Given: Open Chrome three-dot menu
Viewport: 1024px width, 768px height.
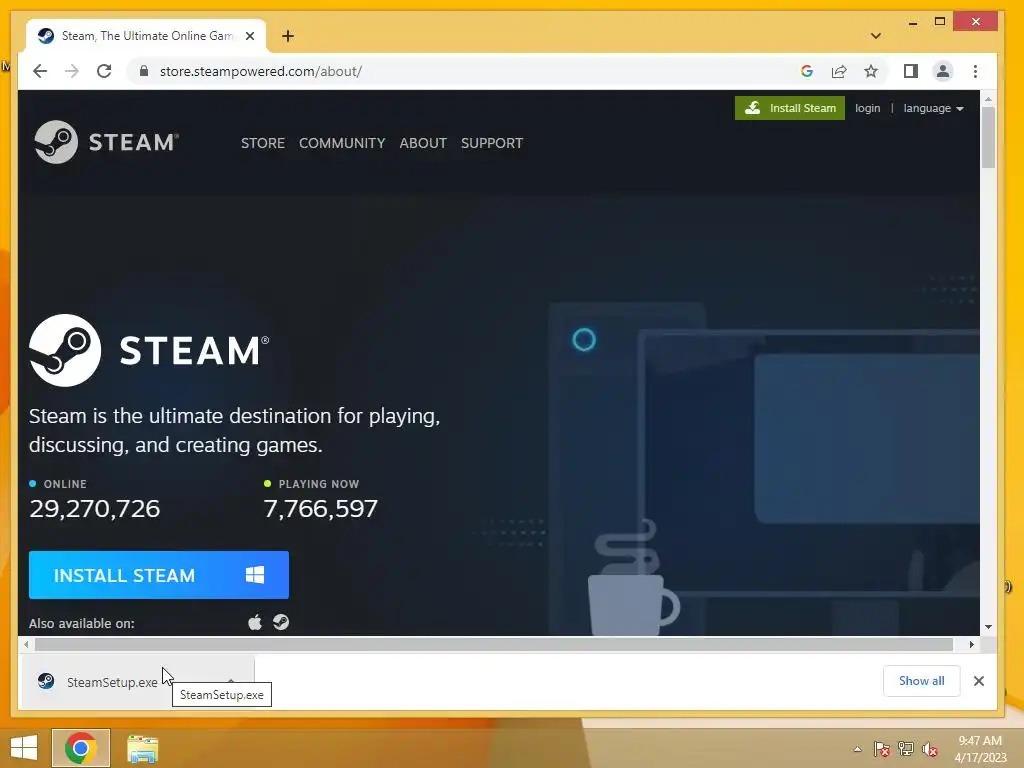Looking at the screenshot, I should tap(975, 71).
